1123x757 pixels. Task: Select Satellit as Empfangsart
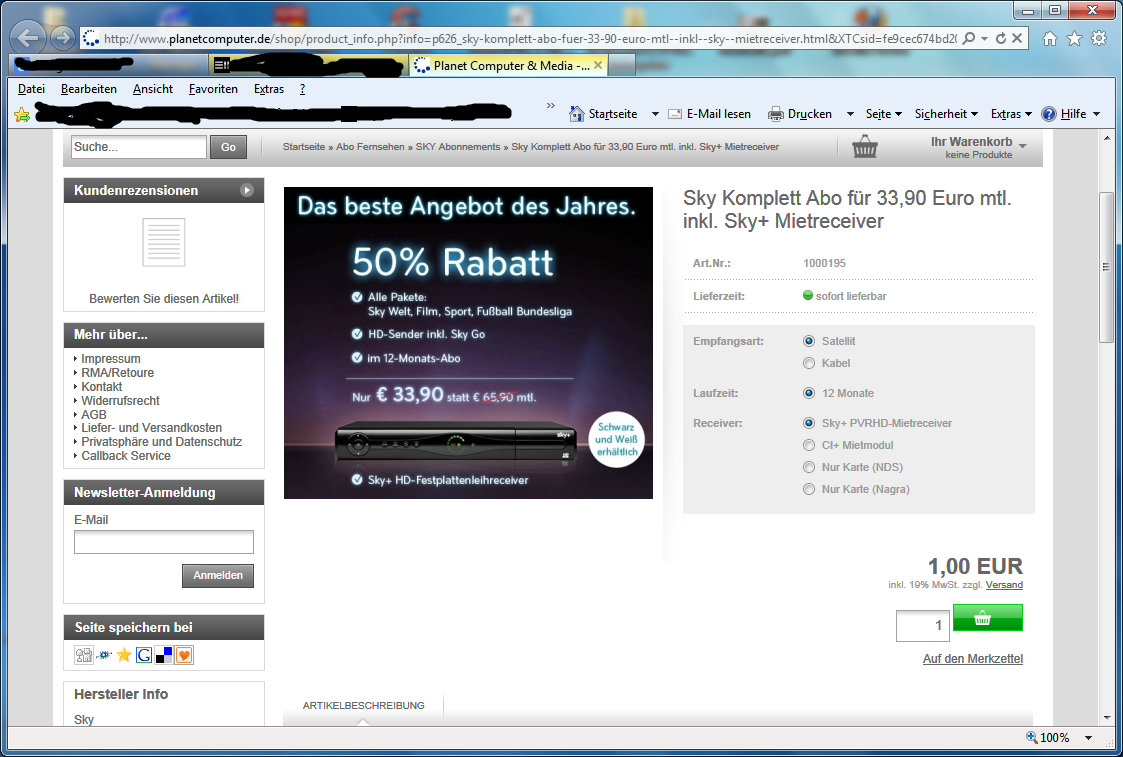click(809, 341)
